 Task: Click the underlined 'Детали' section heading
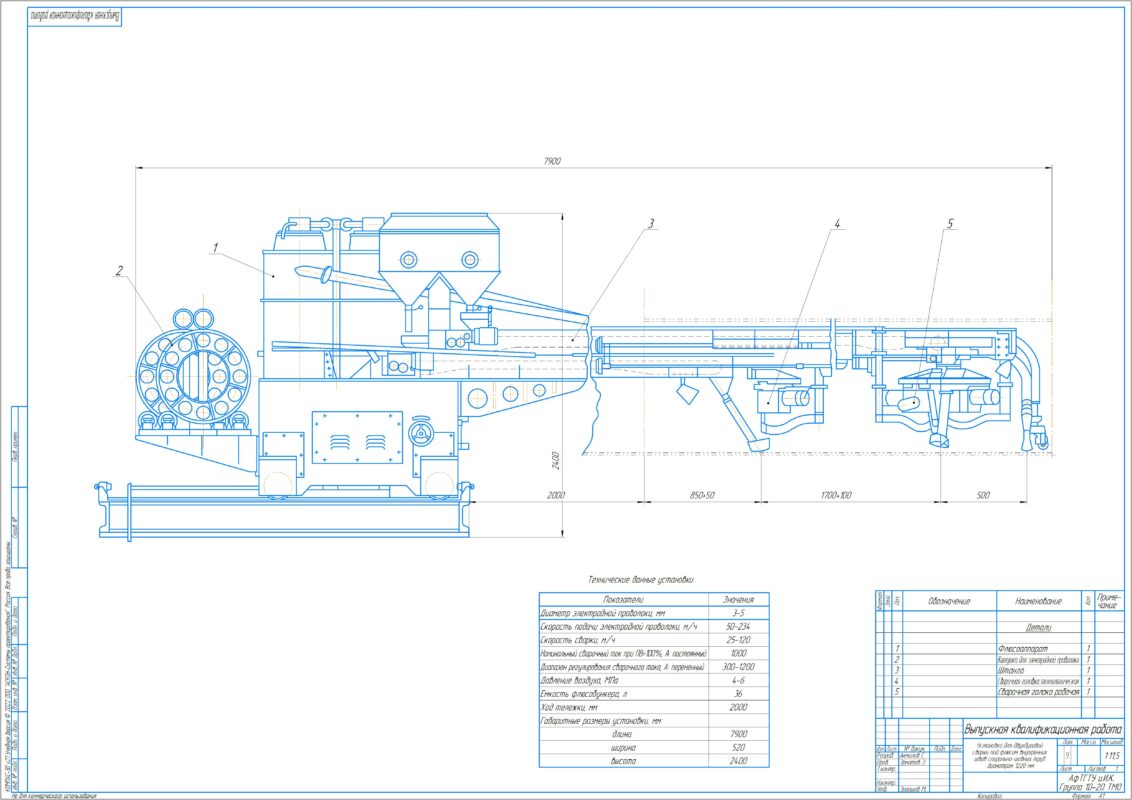click(x=1038, y=627)
